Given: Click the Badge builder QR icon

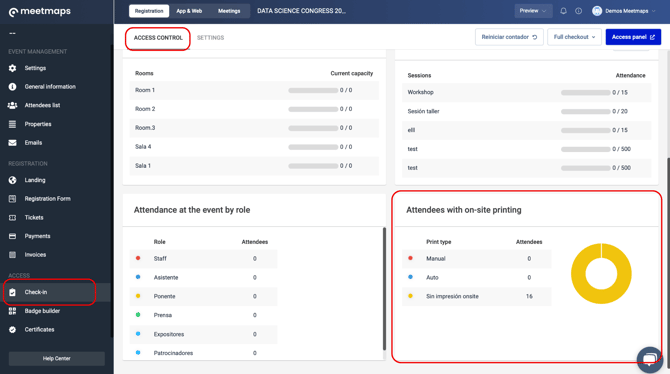Looking at the screenshot, I should (12, 311).
